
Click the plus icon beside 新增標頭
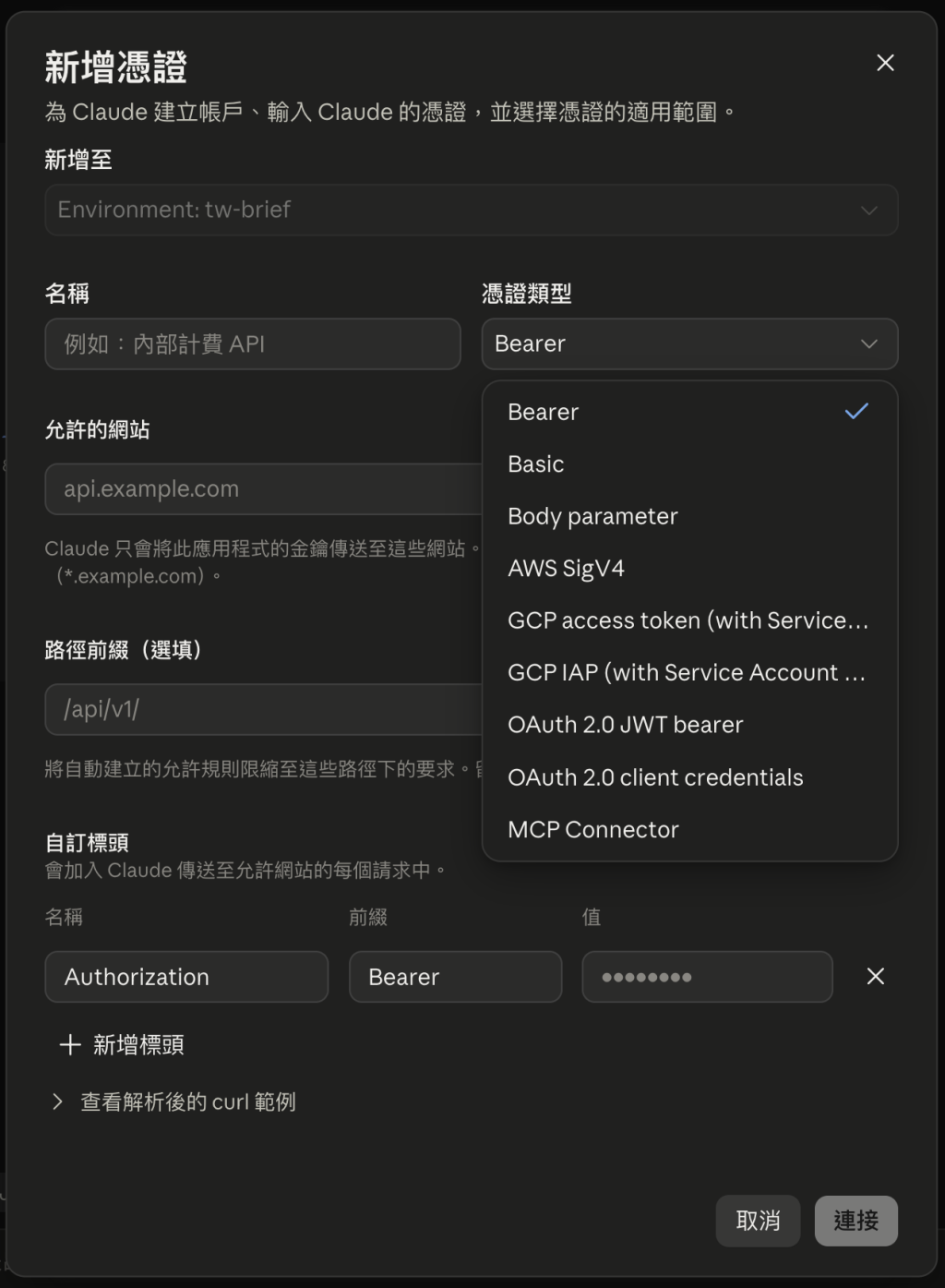70,1044
